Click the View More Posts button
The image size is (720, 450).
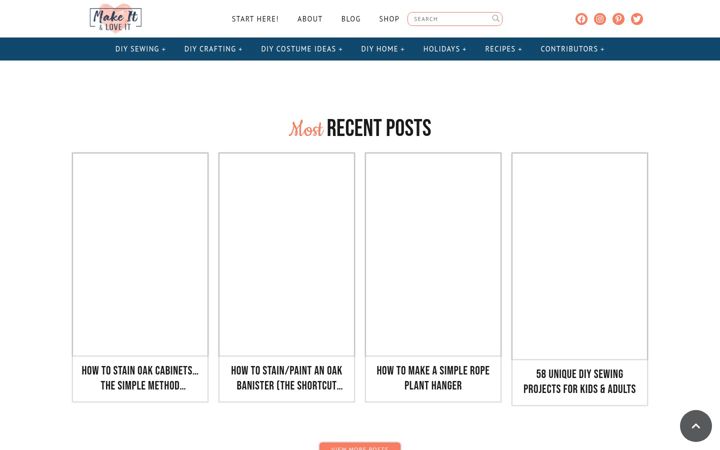(360, 447)
